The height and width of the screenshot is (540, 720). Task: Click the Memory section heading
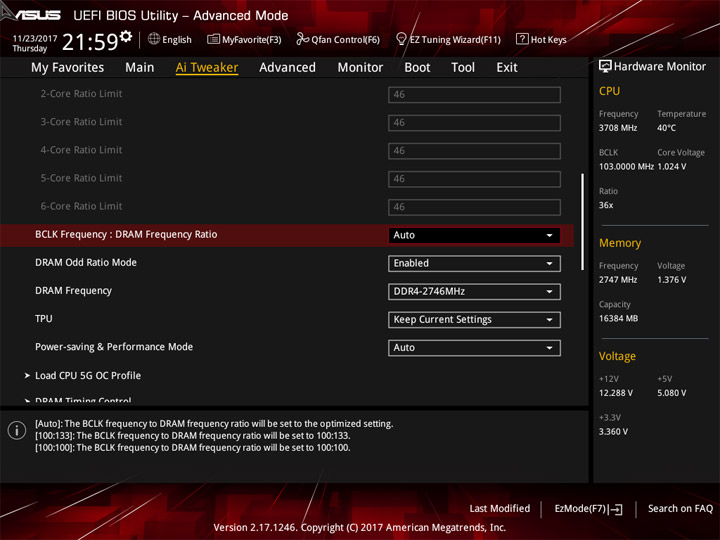(x=620, y=243)
